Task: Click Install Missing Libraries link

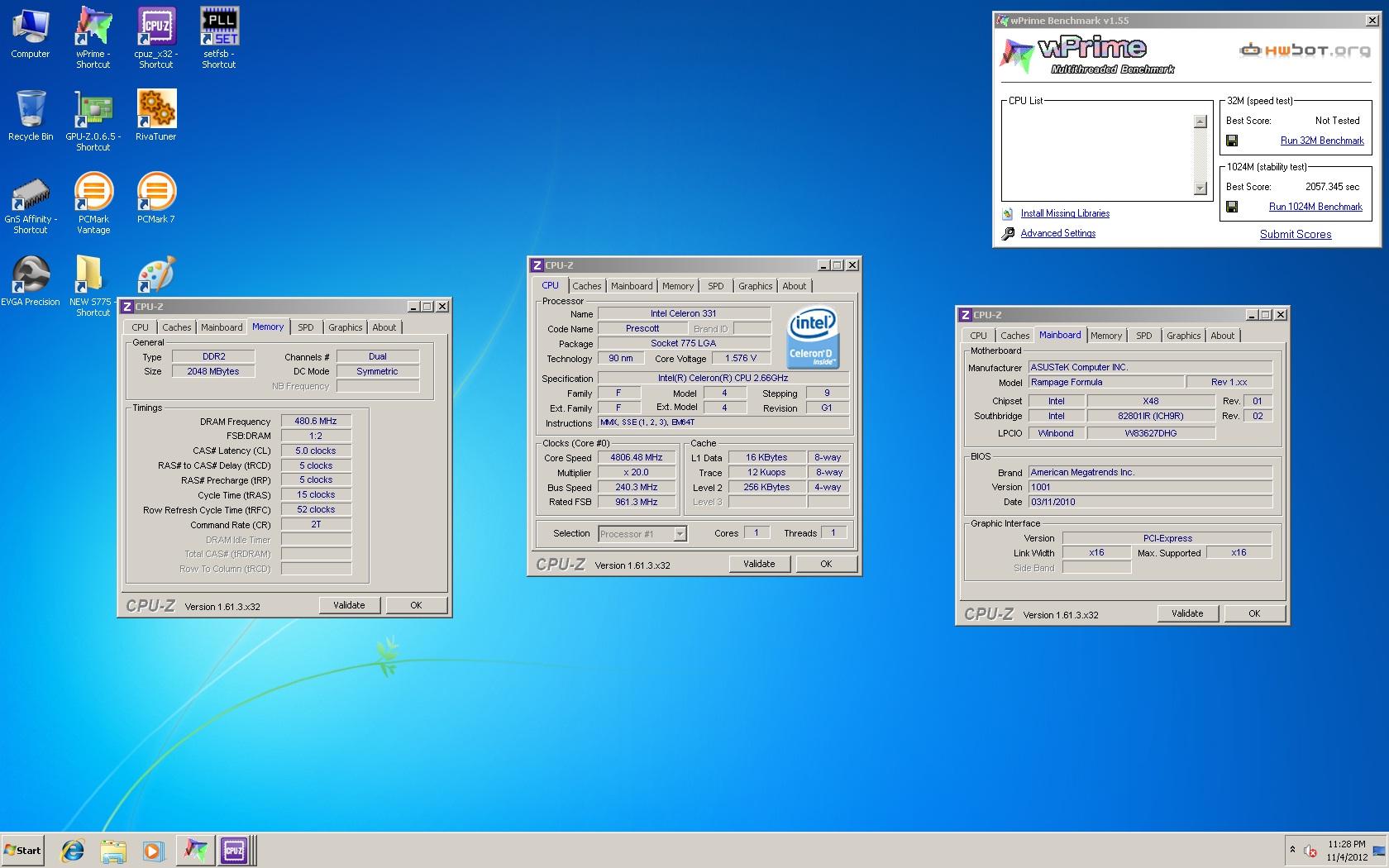Action: 1065,213
